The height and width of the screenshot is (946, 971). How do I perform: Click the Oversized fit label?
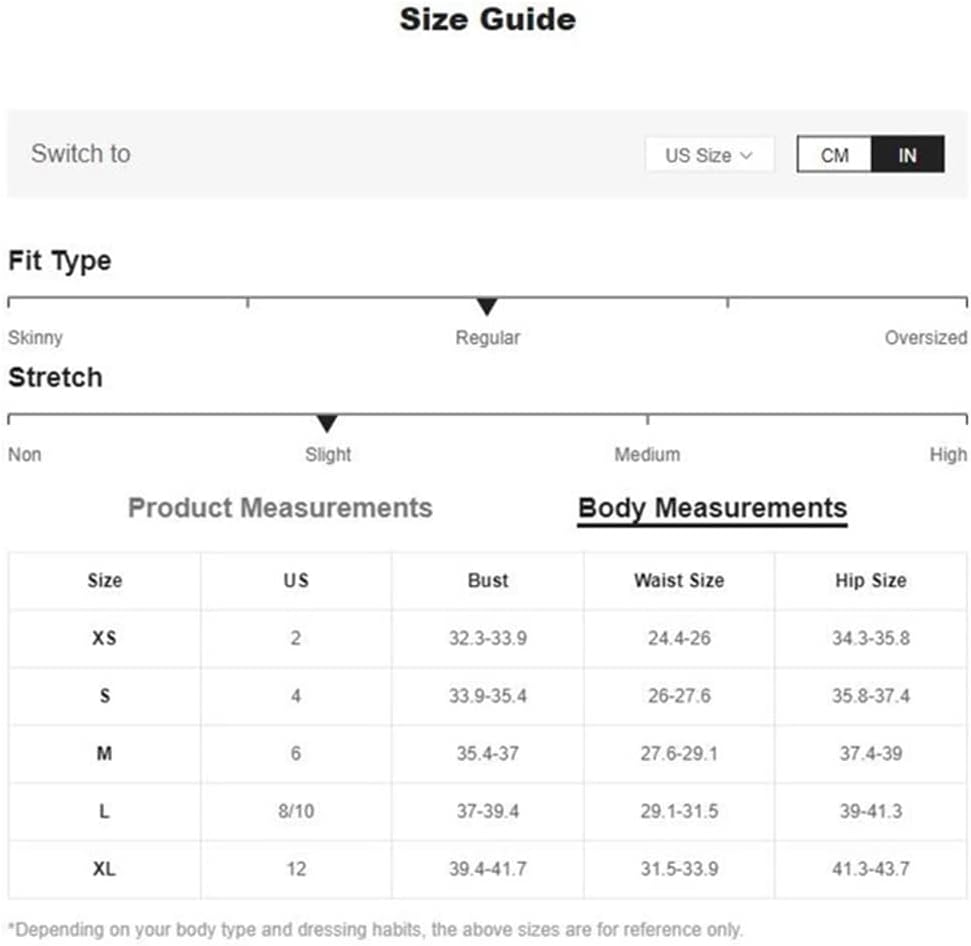point(925,338)
